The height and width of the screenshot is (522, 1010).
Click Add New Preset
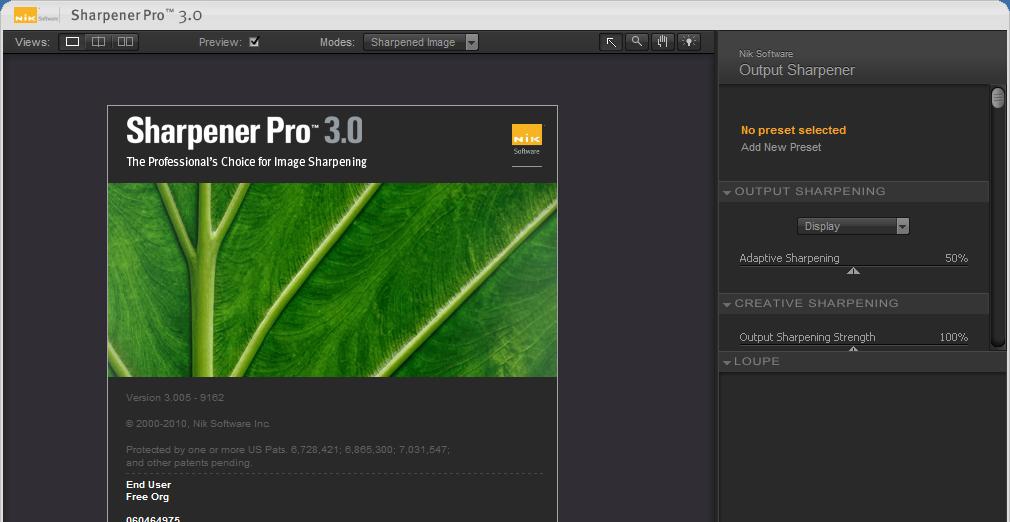click(781, 147)
